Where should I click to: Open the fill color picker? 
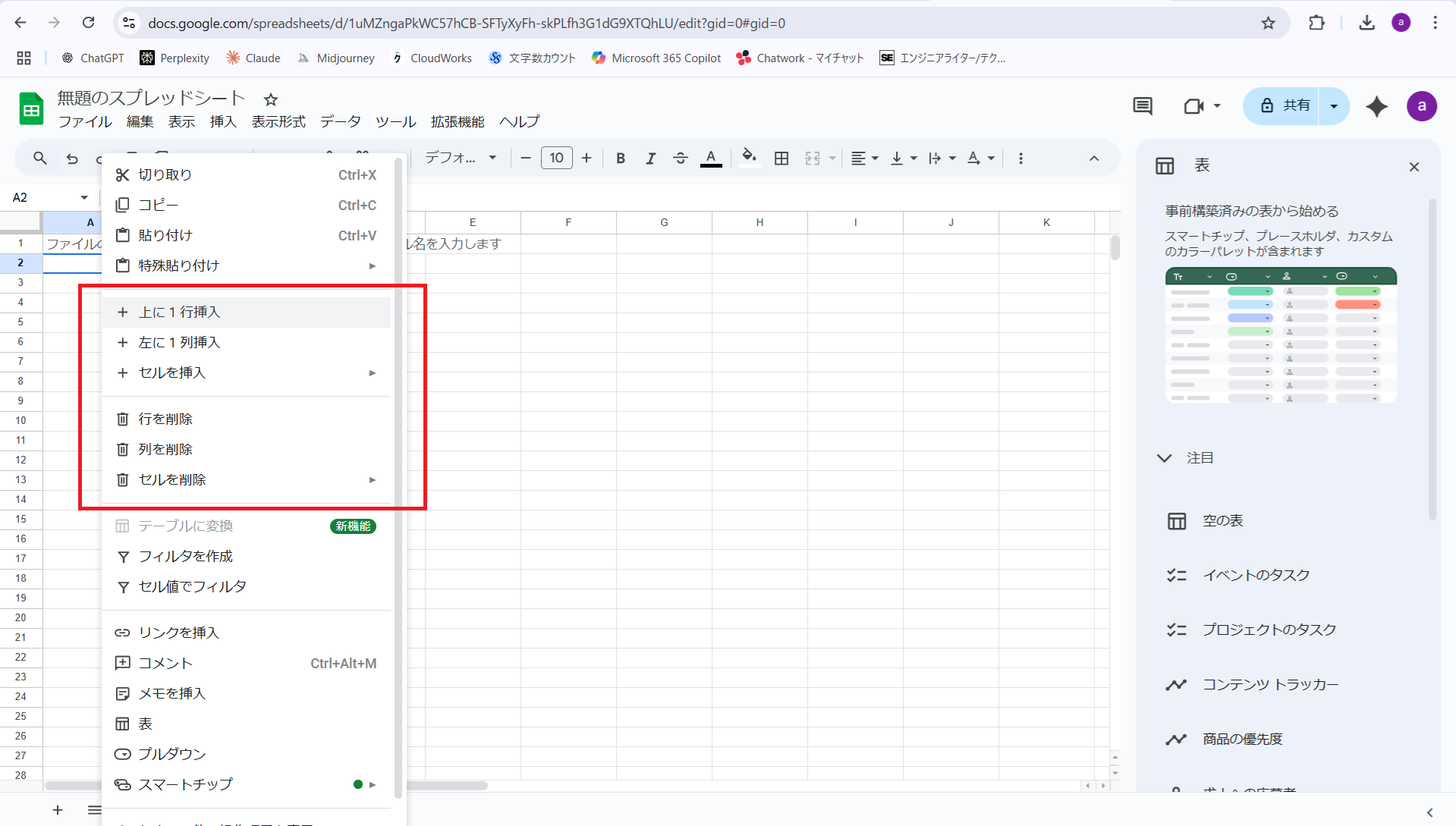click(x=749, y=158)
